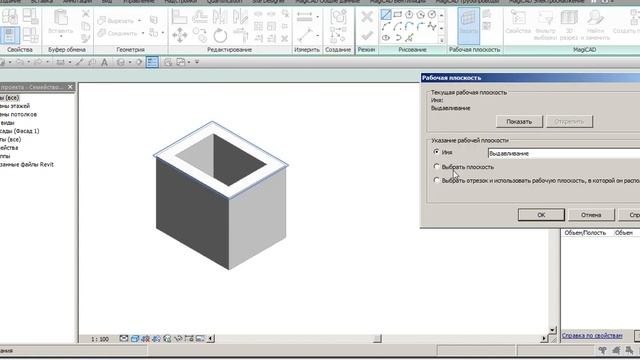Screen dimensions: 640x360
Task: Select the 'Выбрать плоскость' radio button
Action: point(437,167)
